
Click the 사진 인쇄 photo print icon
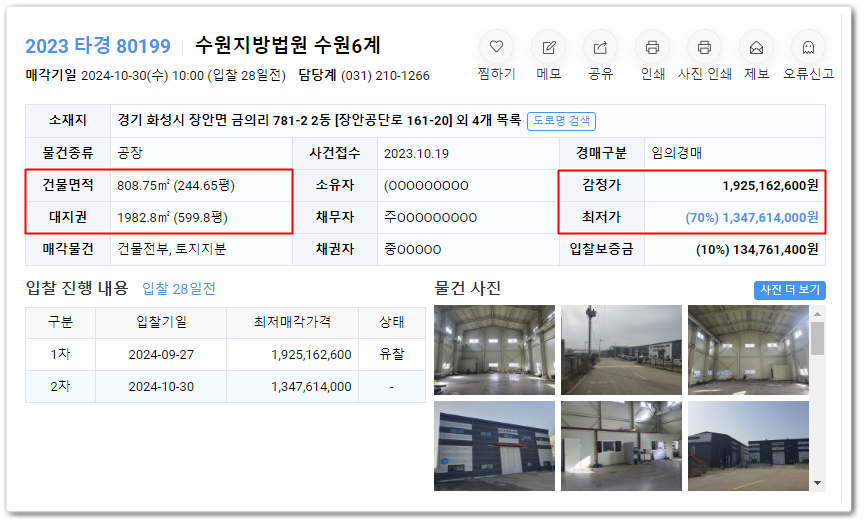point(704,47)
